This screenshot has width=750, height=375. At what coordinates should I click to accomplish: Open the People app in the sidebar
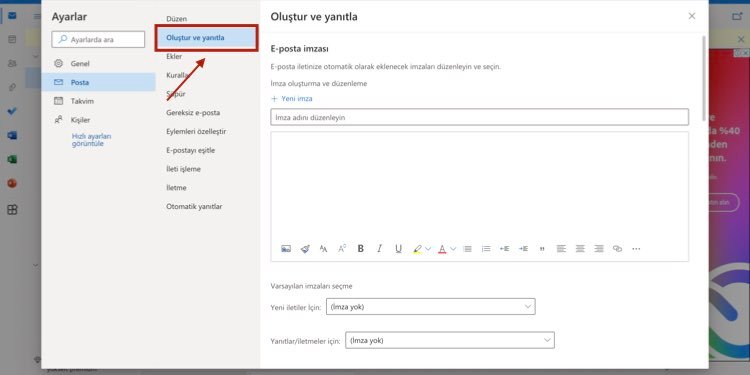tap(12, 63)
